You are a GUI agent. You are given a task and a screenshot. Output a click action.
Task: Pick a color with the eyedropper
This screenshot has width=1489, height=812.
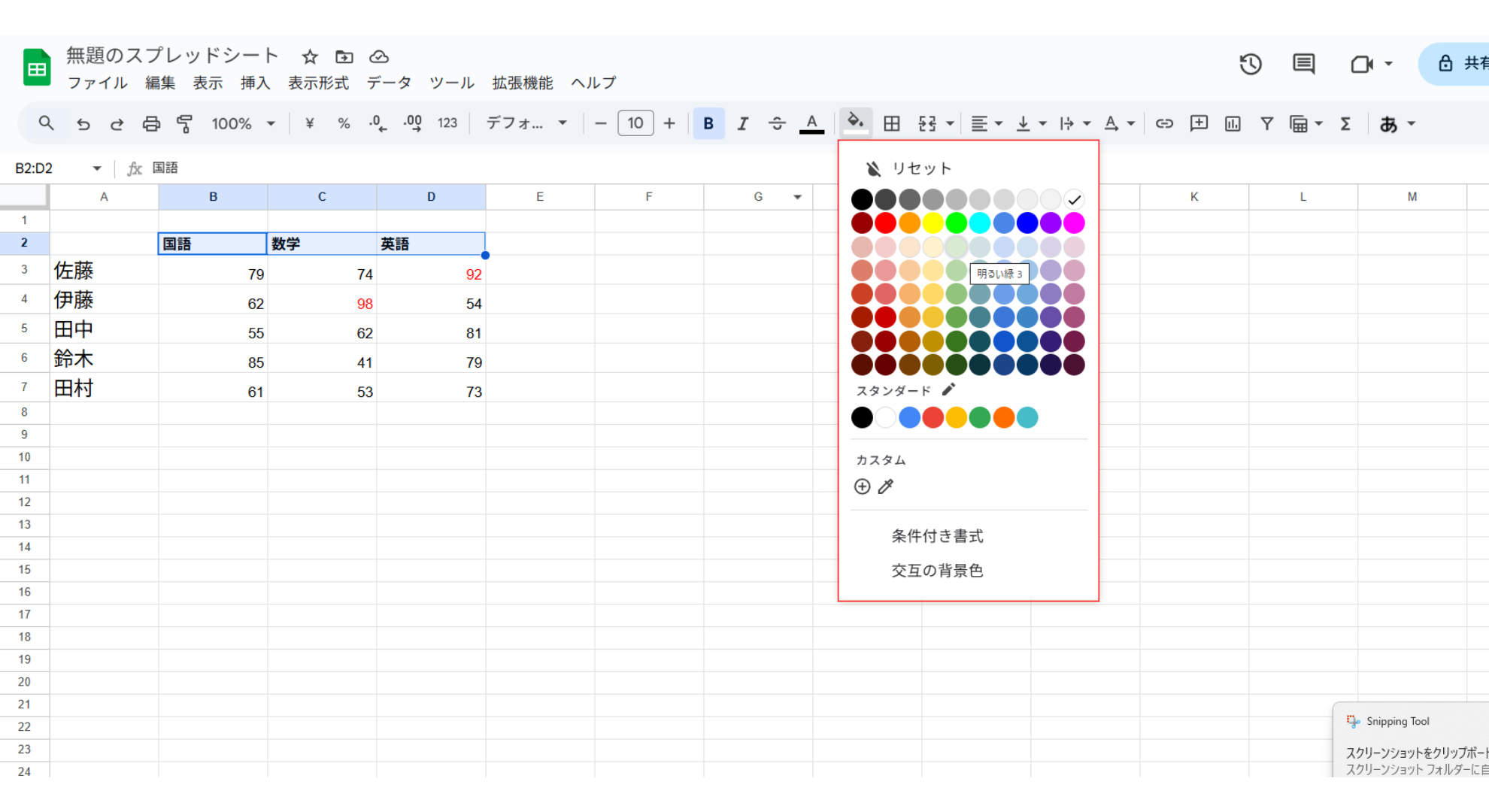coord(886,486)
